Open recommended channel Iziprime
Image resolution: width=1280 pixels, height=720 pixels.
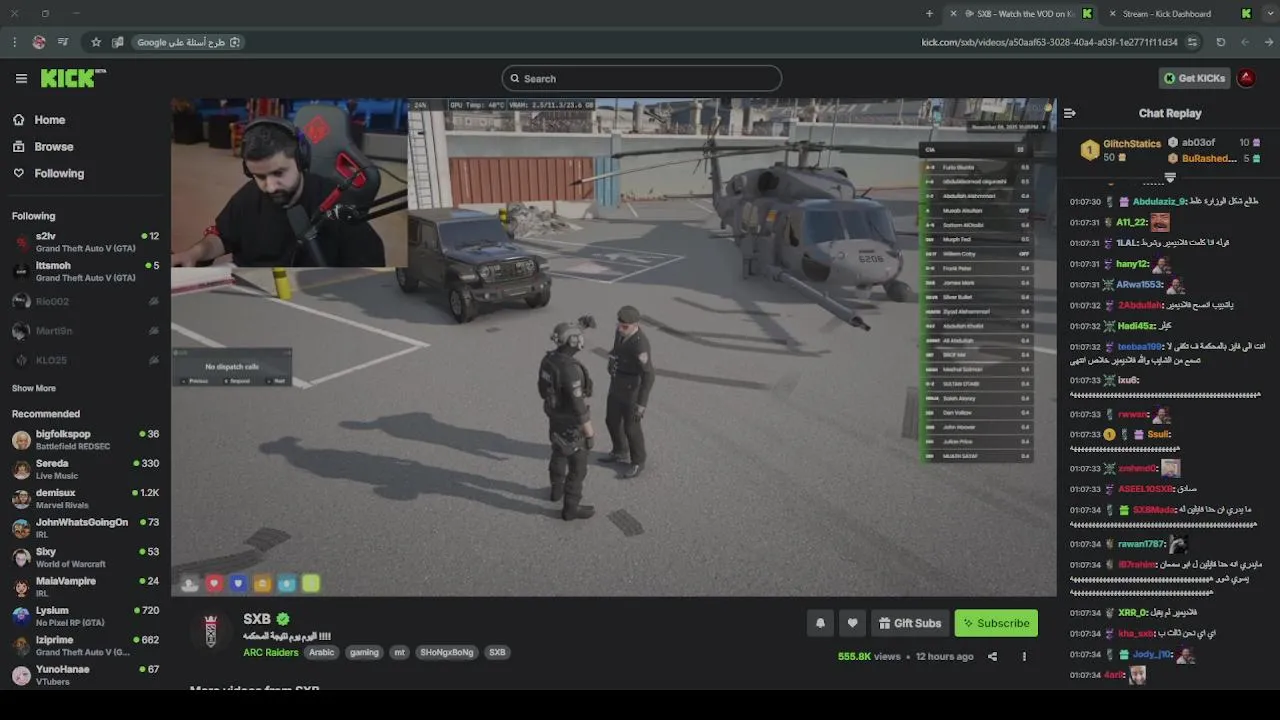click(x=85, y=645)
